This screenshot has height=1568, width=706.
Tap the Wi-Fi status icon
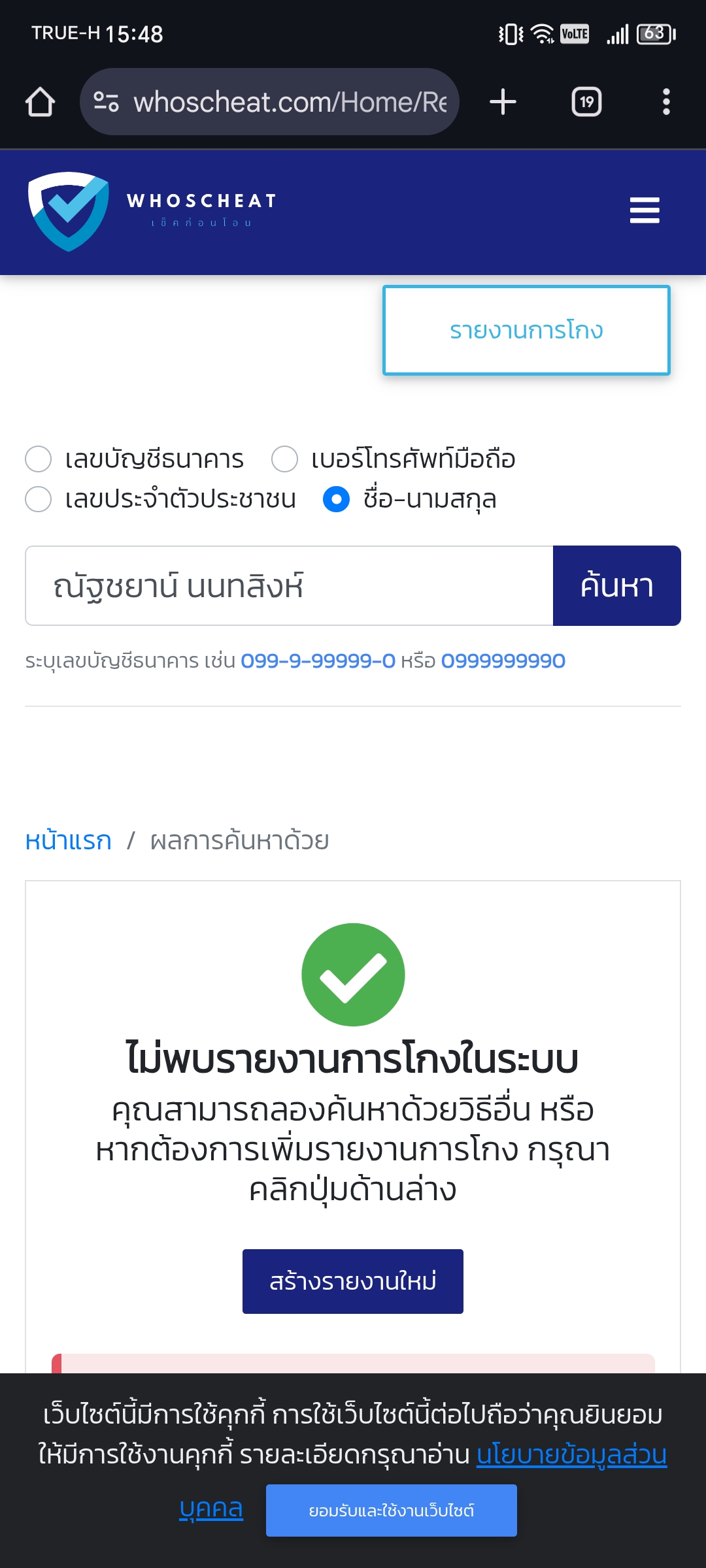click(543, 33)
